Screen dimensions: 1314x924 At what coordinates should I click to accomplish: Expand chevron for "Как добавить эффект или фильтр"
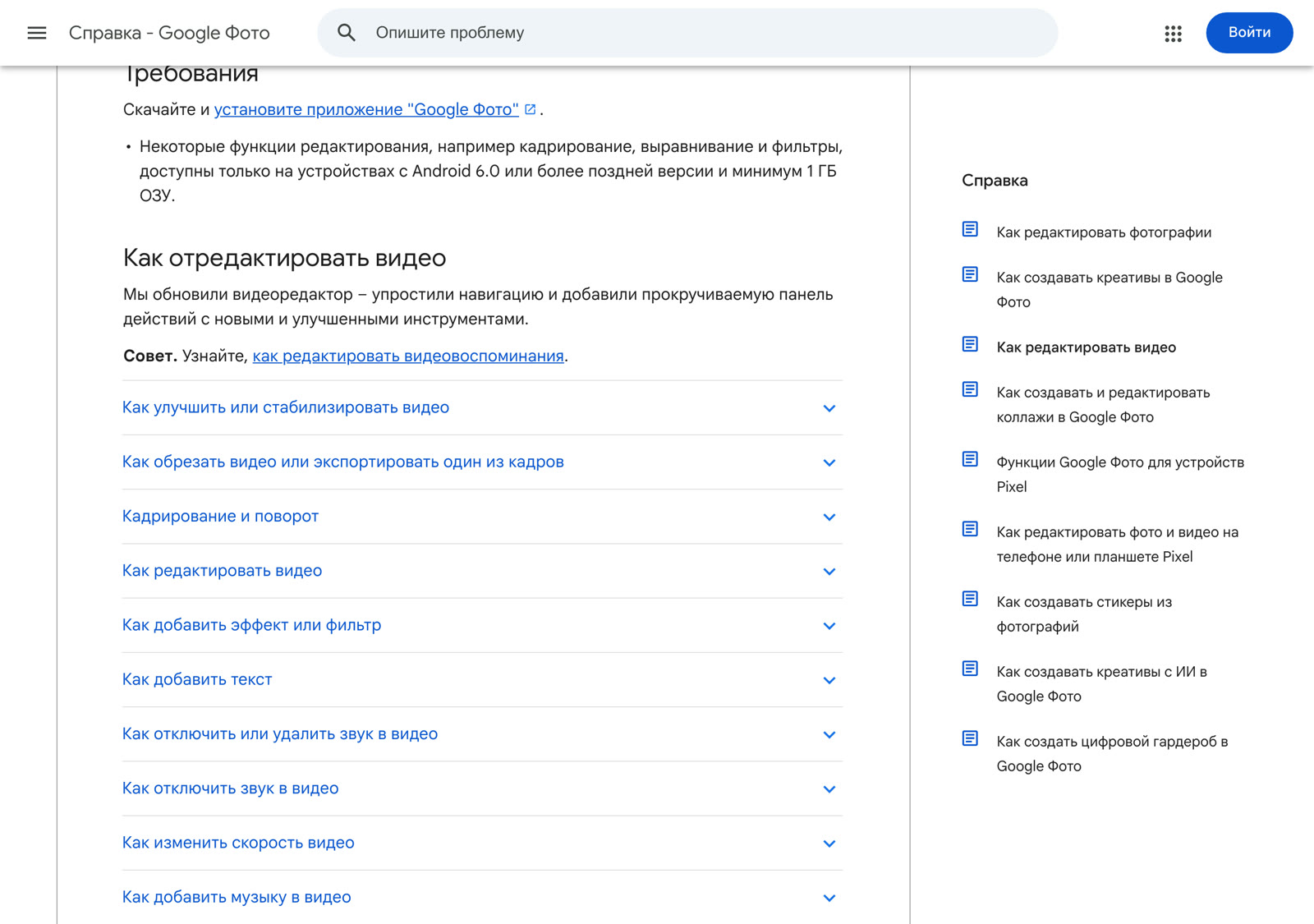pos(829,626)
